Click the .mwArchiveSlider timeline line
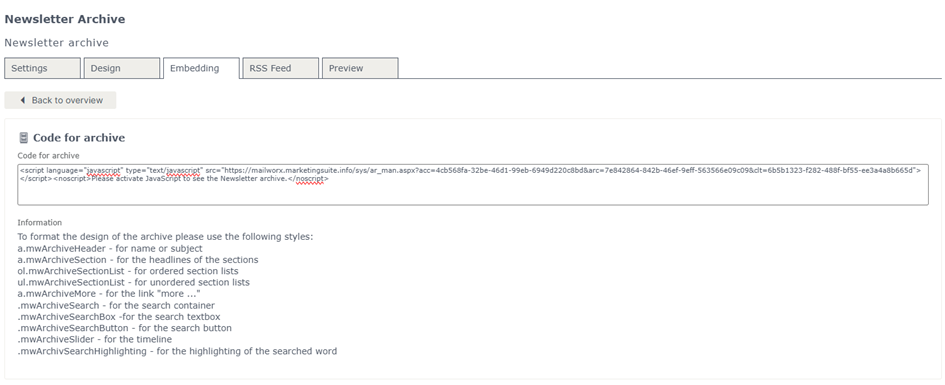945x385 pixels. tap(95, 339)
